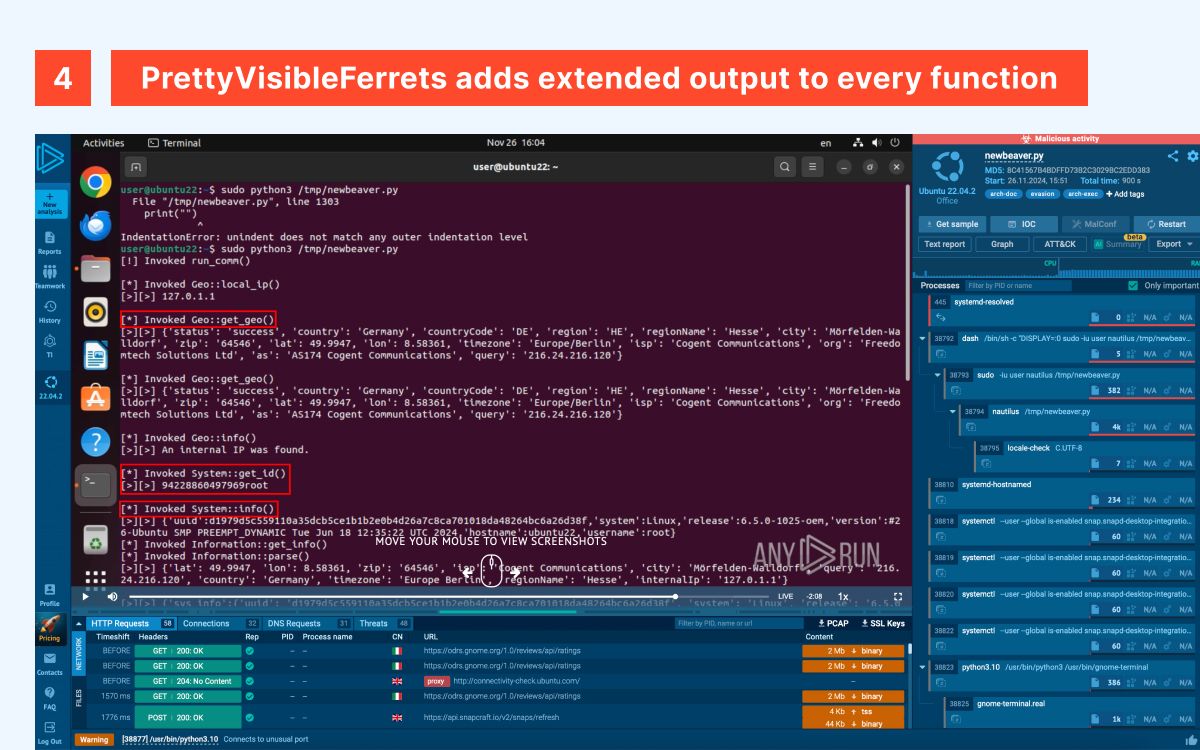Screen dimensions: 1200x750
Task: Select the vertical FILES tab
Action: (79, 698)
